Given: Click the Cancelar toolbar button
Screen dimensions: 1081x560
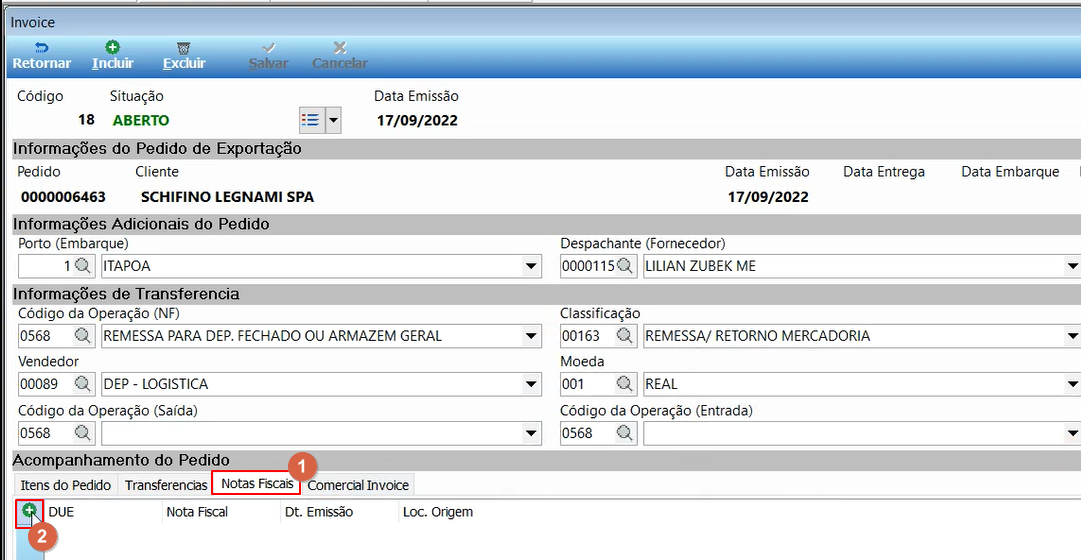Looking at the screenshot, I should [x=340, y=56].
